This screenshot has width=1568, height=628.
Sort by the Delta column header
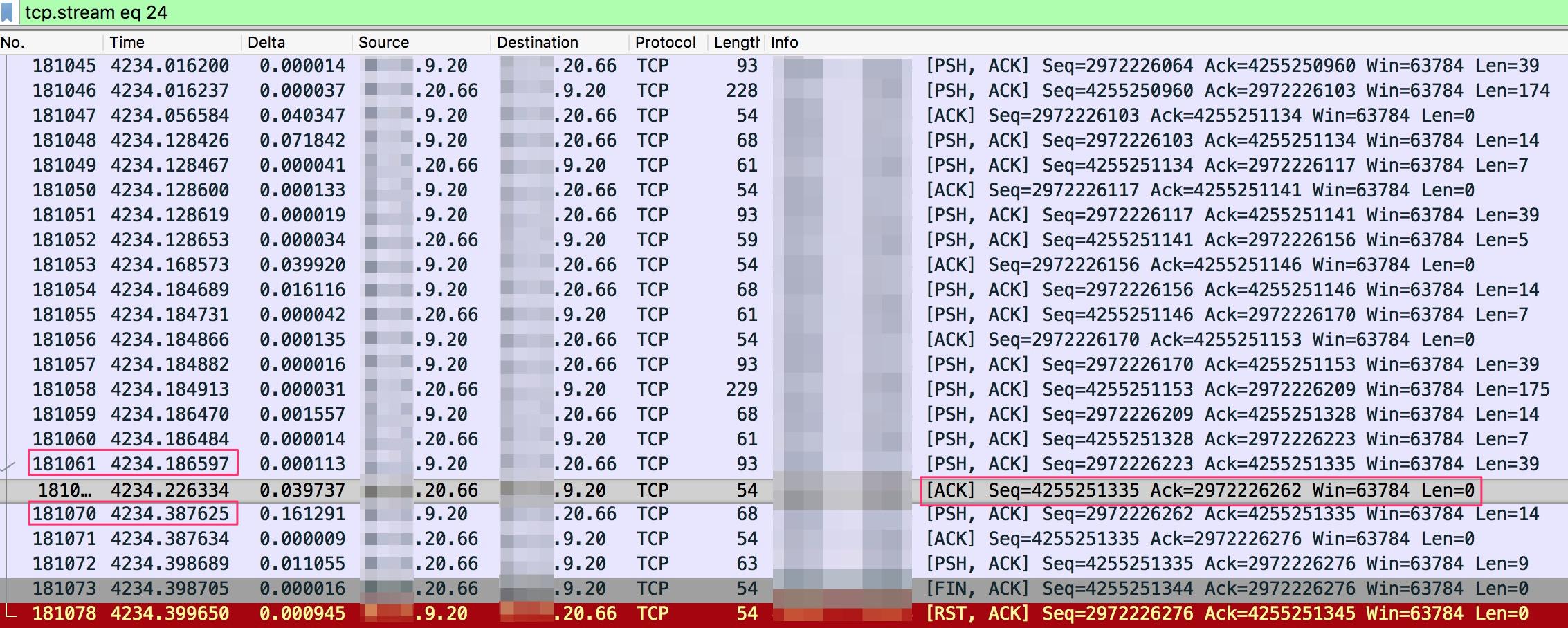click(297, 42)
